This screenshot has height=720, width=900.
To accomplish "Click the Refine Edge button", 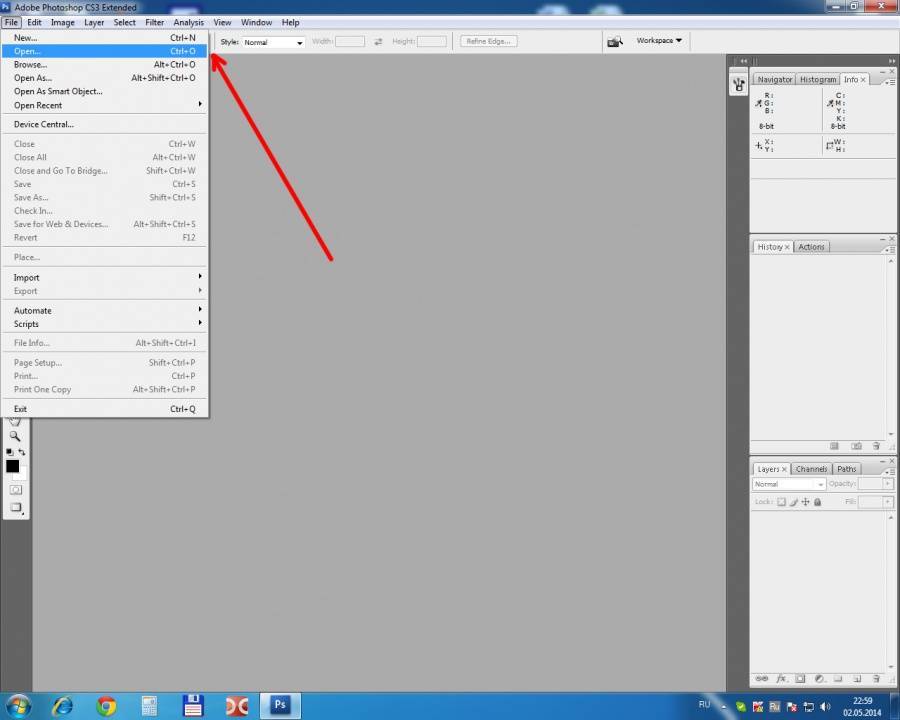I will pos(489,41).
